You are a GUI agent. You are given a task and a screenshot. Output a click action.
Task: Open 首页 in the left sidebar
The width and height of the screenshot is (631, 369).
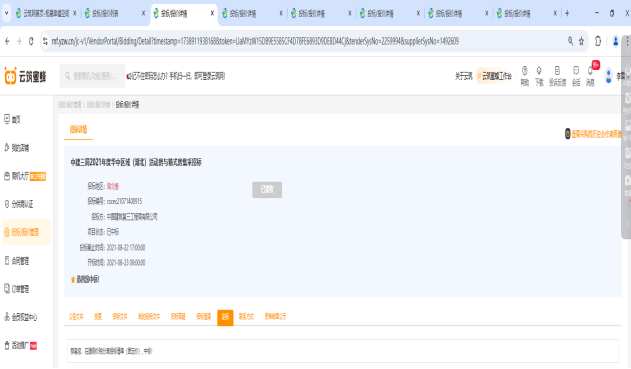click(12, 120)
